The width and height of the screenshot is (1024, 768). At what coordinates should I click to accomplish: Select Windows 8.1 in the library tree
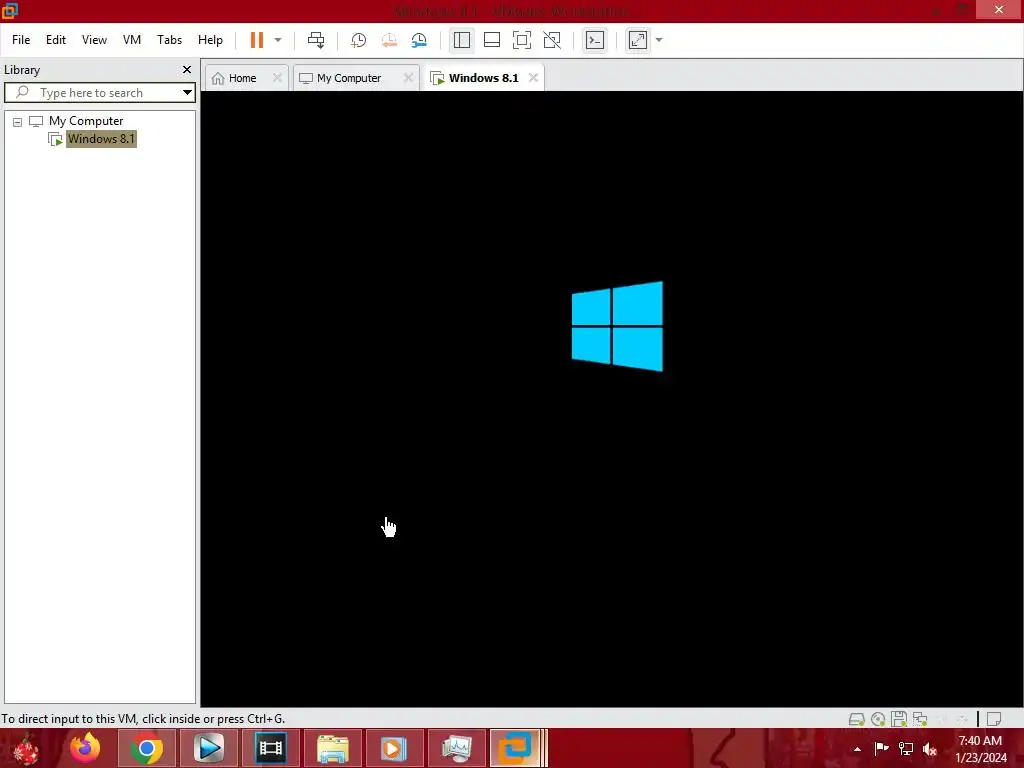click(x=101, y=138)
